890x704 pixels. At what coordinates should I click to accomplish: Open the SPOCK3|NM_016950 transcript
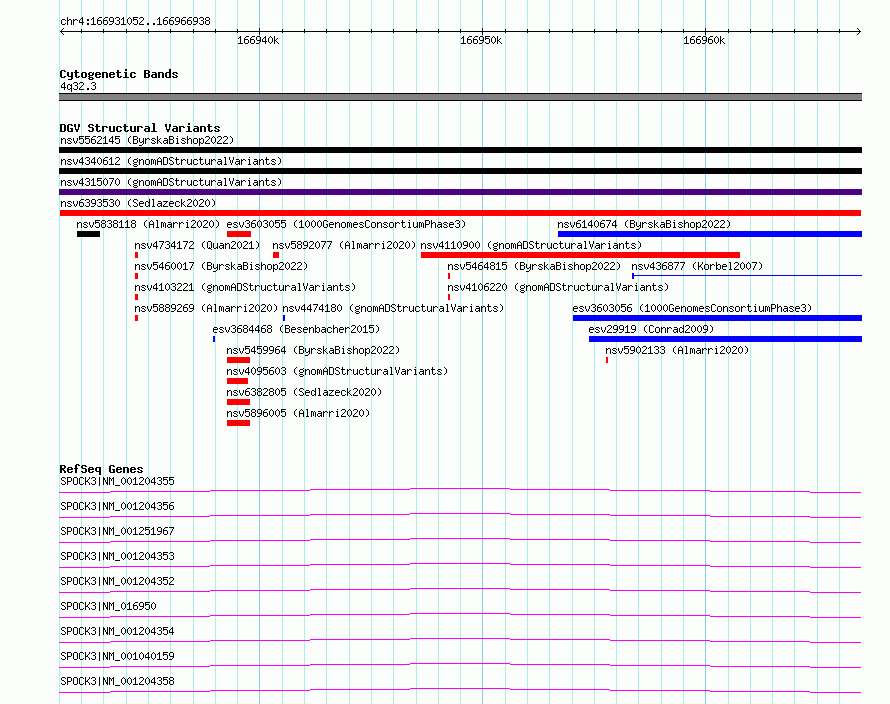(x=108, y=606)
